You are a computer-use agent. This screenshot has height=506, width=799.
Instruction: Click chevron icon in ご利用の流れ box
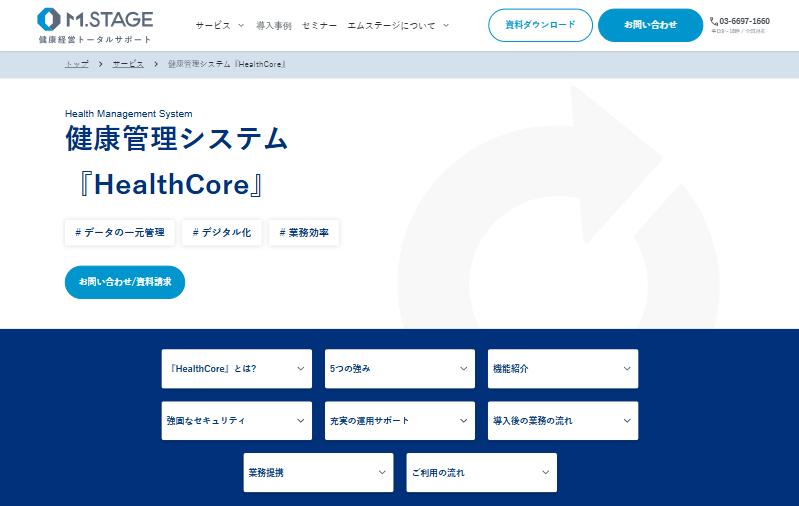tap(545, 472)
